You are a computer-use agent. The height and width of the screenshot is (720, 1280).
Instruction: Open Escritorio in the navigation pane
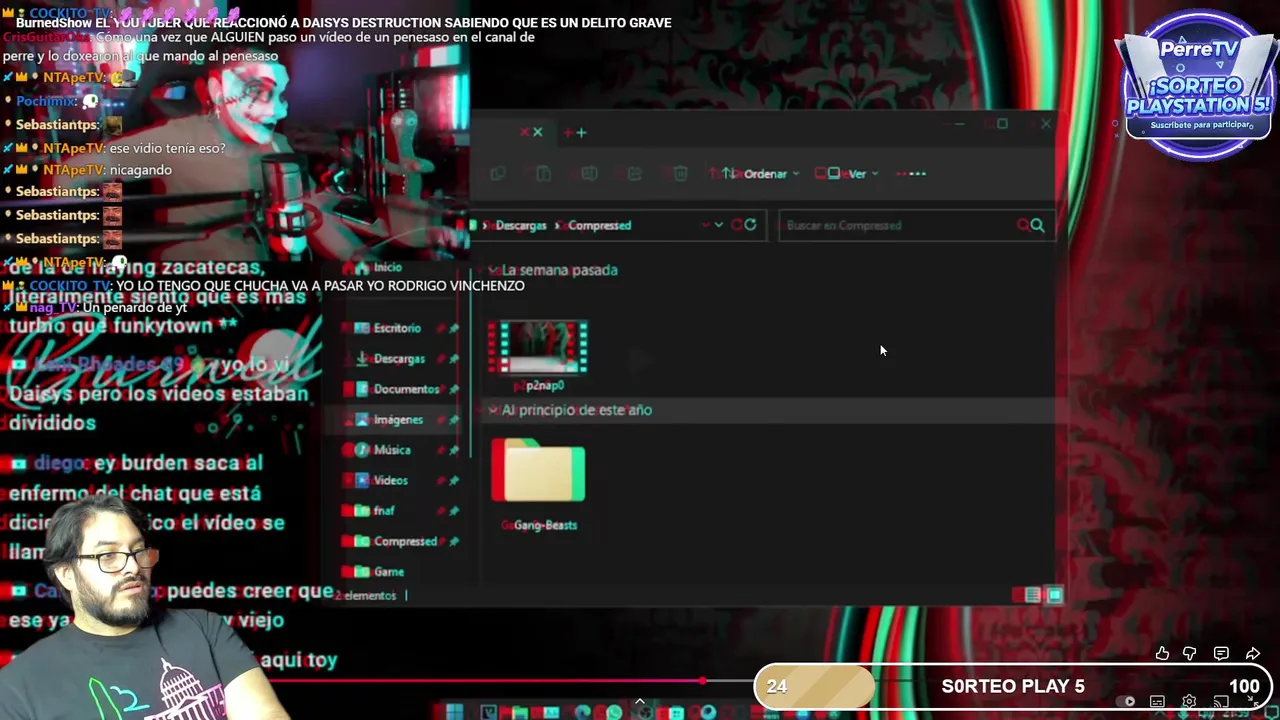coord(387,328)
